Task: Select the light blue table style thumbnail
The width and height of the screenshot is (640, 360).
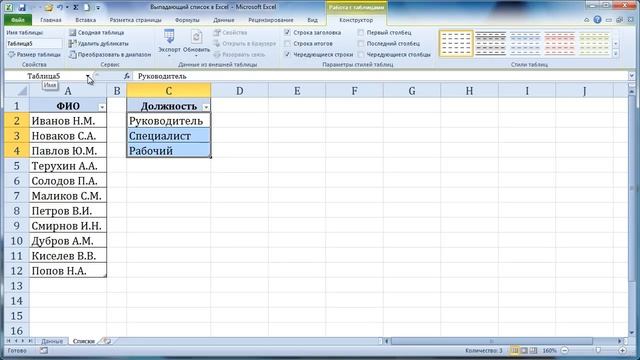Action: 525,43
